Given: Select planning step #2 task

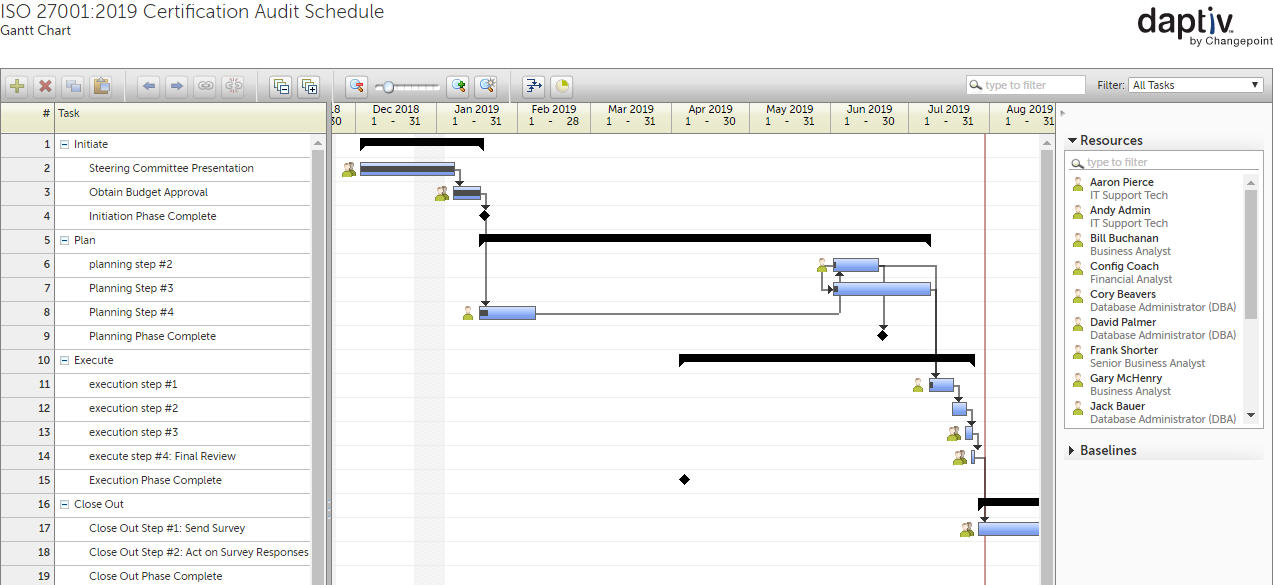Looking at the screenshot, I should click(x=130, y=264).
